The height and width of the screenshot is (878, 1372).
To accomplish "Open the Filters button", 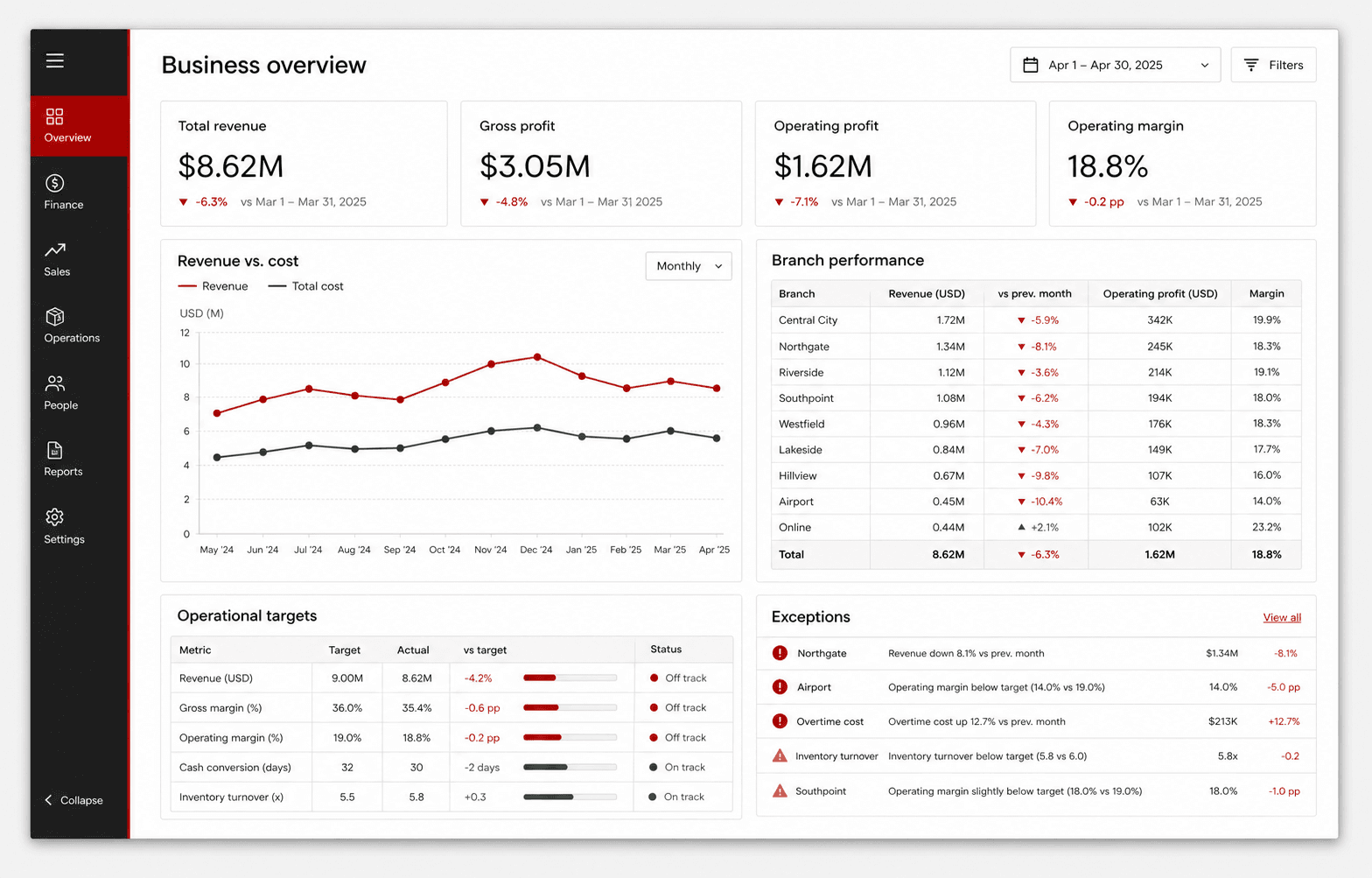I will [1273, 65].
